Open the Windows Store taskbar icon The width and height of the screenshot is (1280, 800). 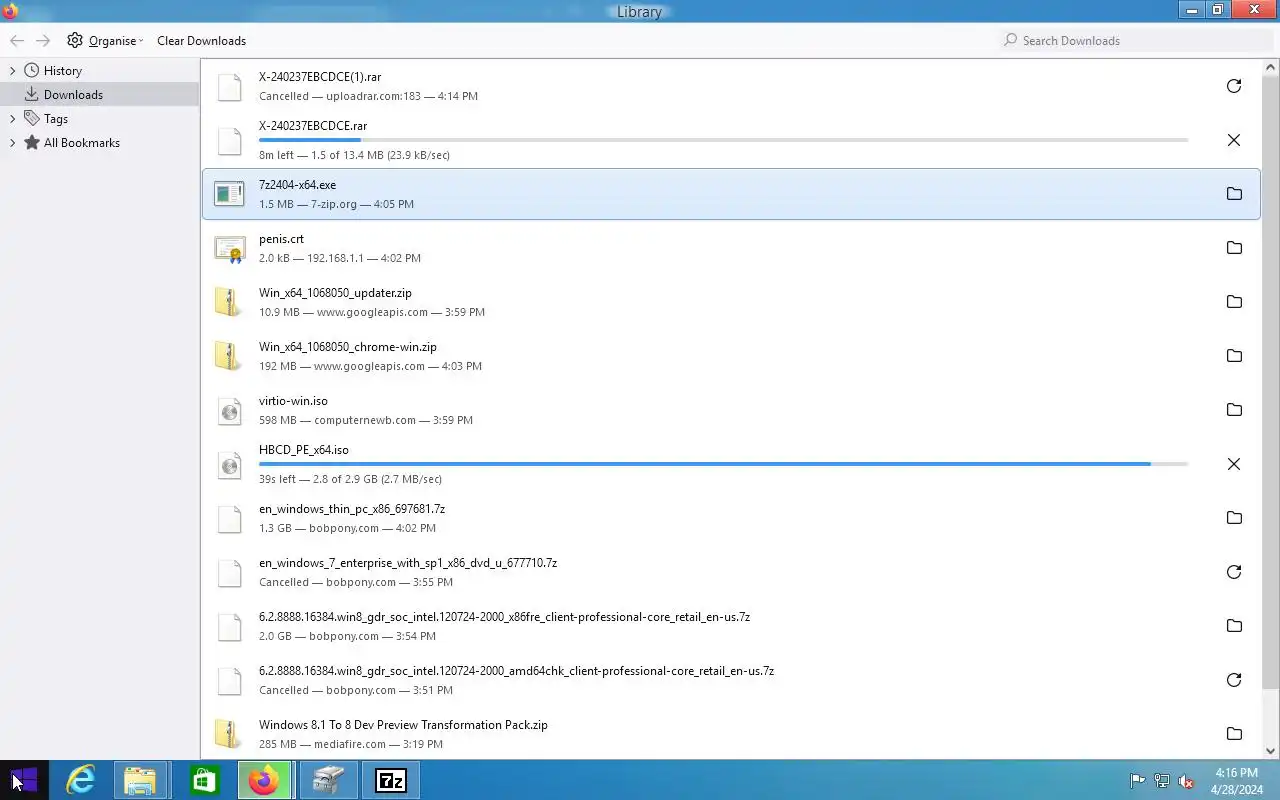(203, 780)
